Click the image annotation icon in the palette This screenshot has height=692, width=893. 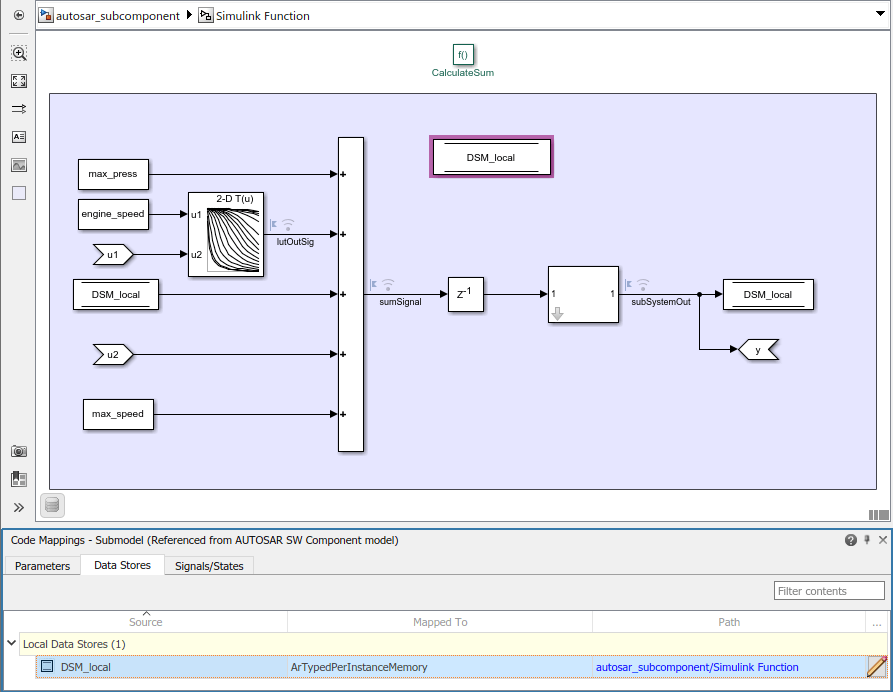(18, 165)
